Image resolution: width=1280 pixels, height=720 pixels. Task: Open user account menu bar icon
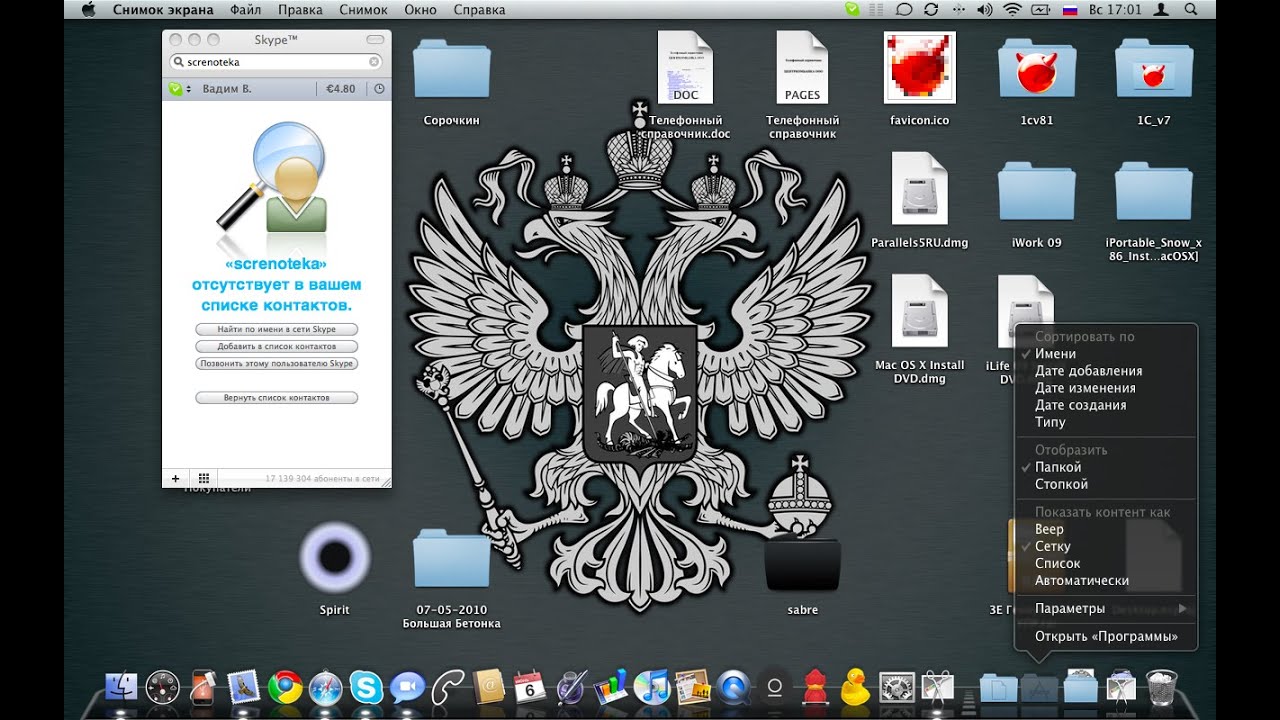[x=1161, y=9]
